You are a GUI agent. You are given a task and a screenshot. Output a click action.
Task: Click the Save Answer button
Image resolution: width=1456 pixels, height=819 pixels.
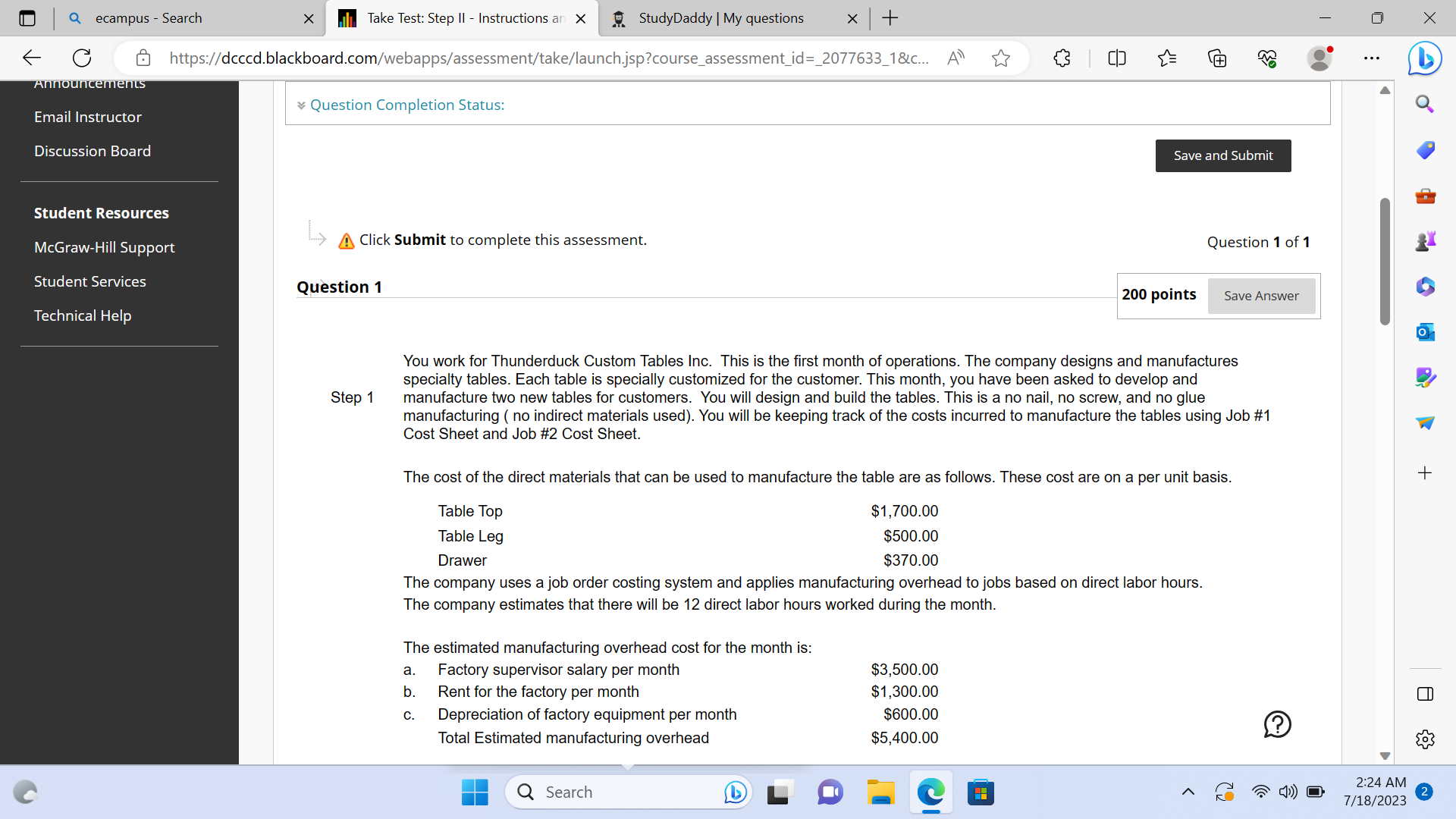[1260, 296]
